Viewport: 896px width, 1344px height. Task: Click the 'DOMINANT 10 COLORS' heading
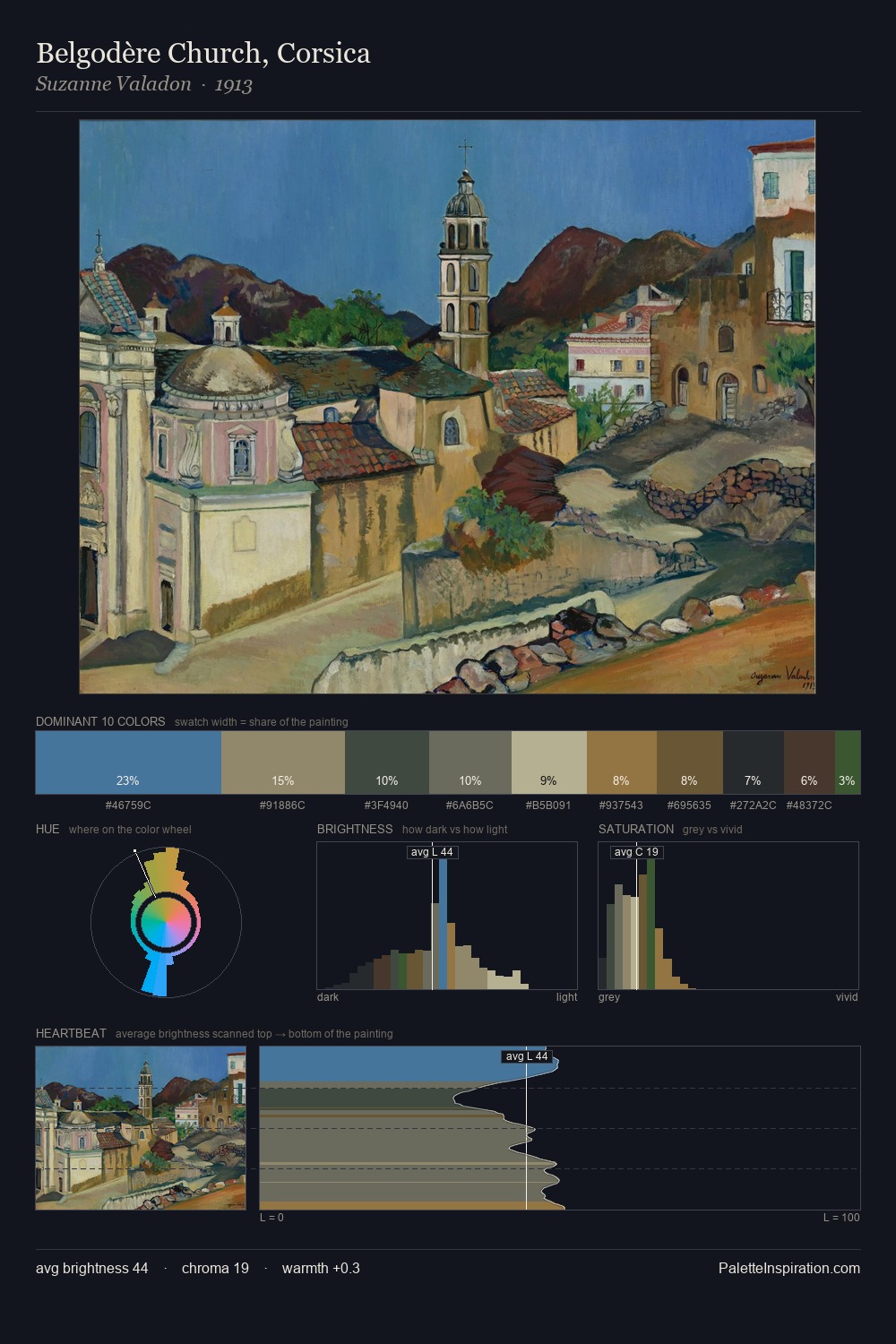coord(100,721)
